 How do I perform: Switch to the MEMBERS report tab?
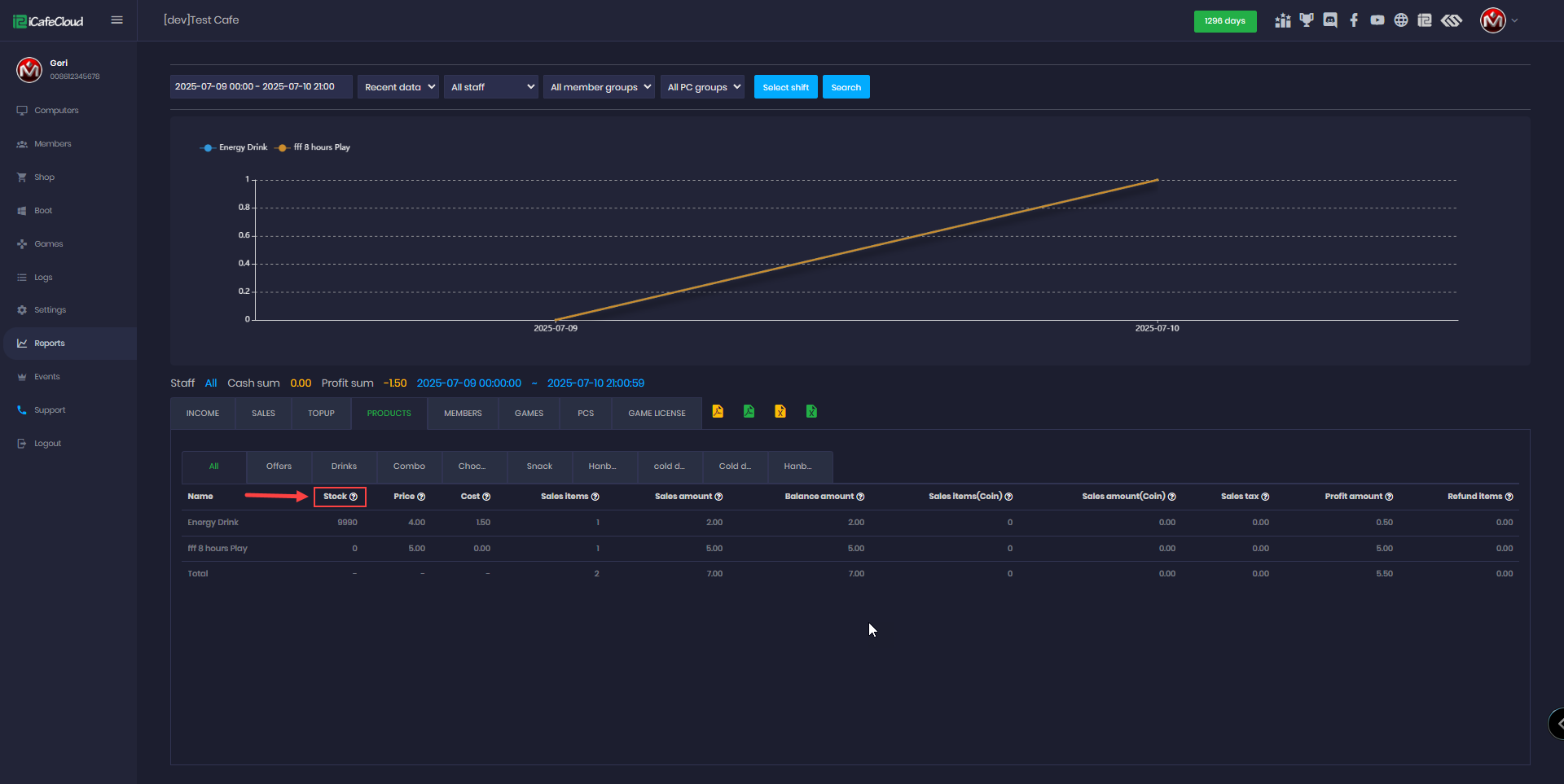click(462, 413)
